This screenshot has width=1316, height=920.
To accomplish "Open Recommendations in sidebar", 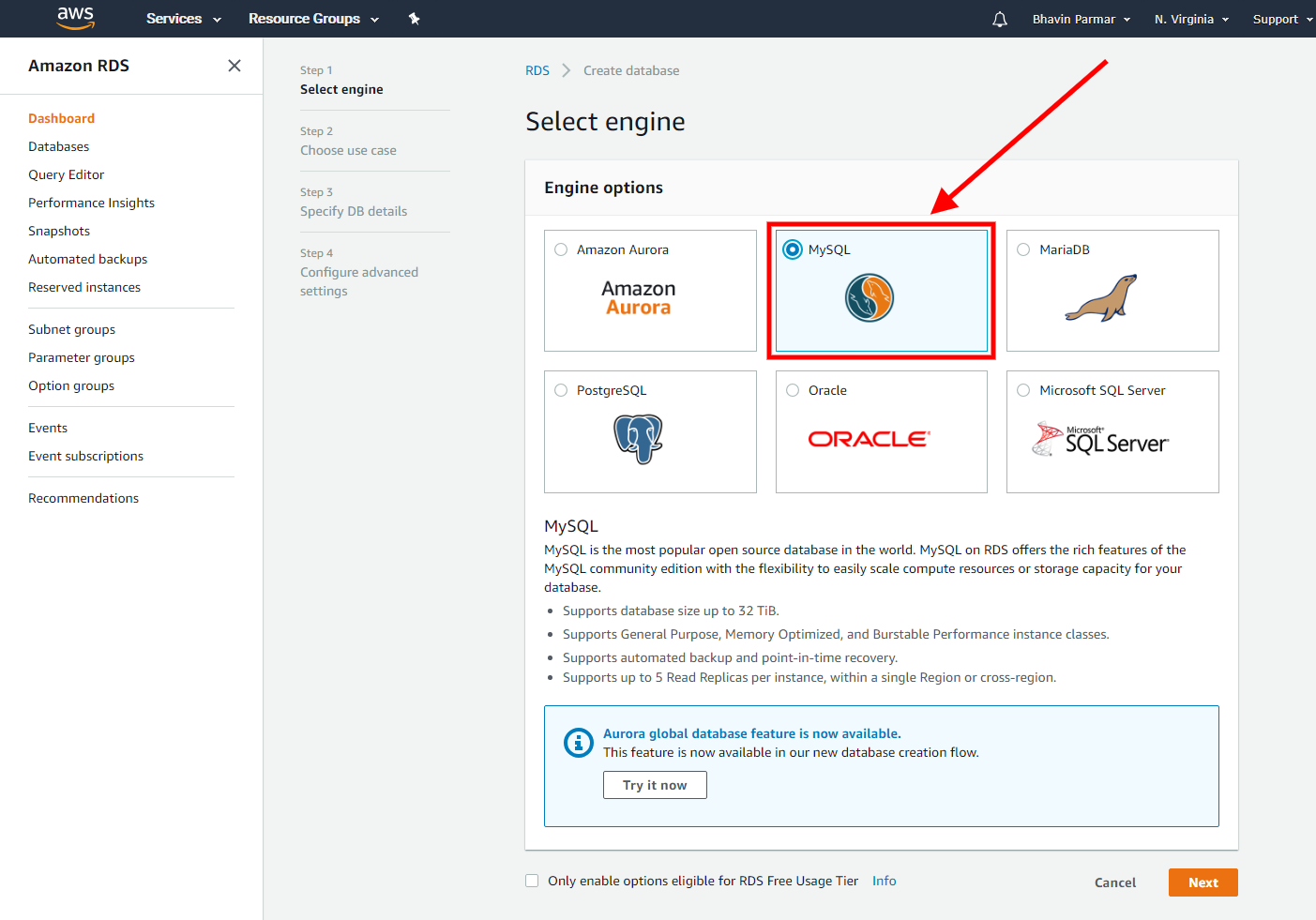I will pos(83,498).
